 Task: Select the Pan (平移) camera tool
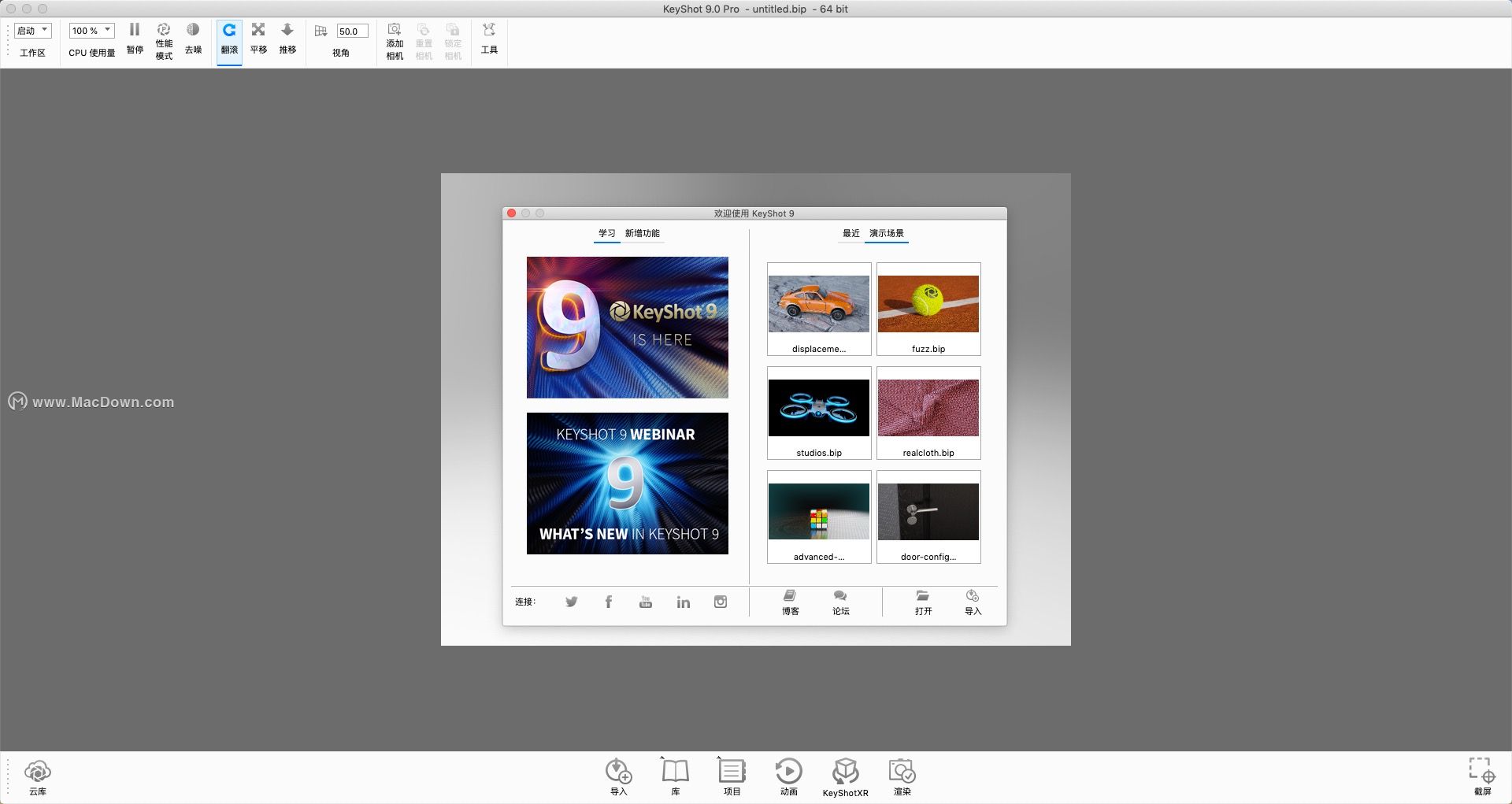[x=258, y=38]
